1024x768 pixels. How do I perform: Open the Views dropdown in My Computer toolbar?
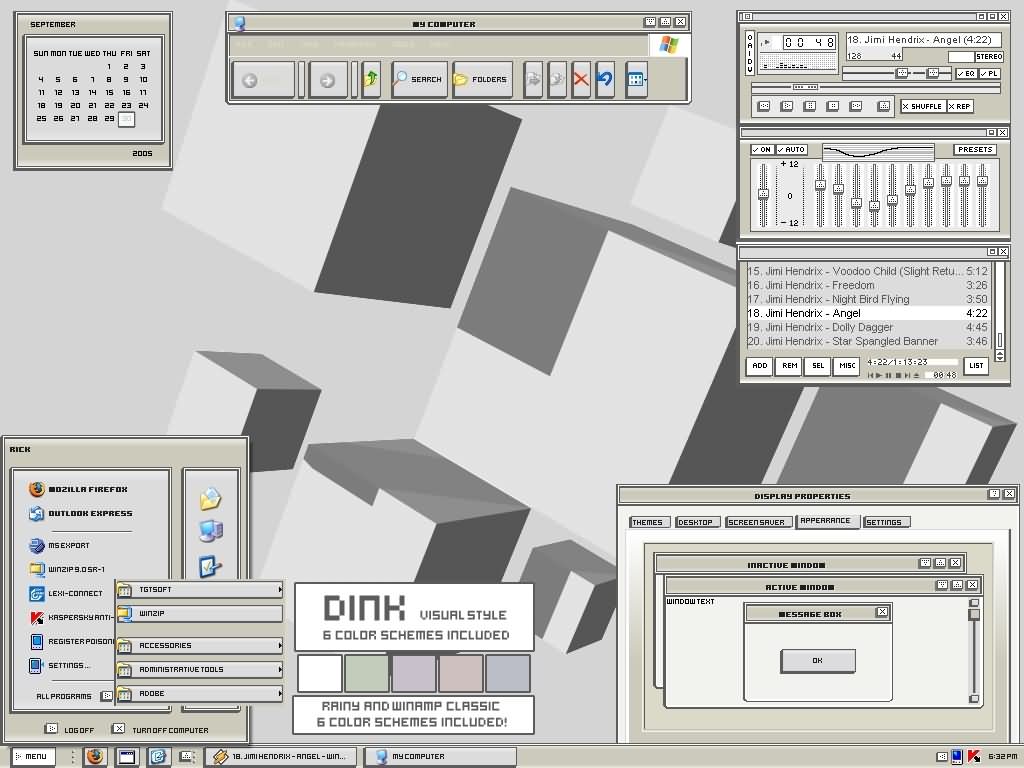coord(636,80)
